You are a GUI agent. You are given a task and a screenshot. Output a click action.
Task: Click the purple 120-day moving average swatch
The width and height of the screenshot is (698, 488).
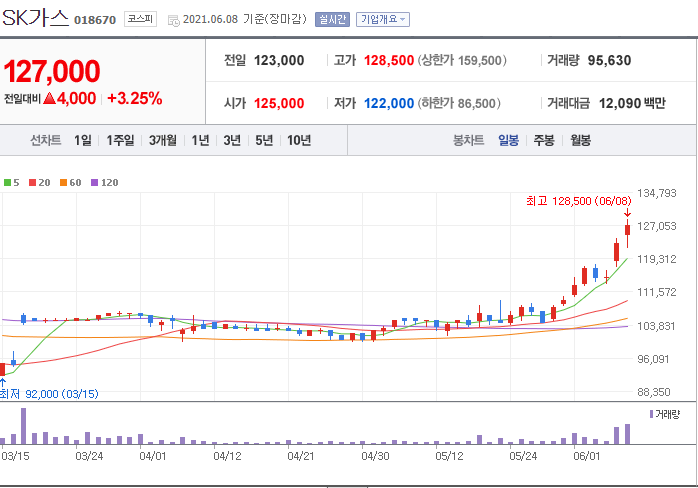point(94,183)
